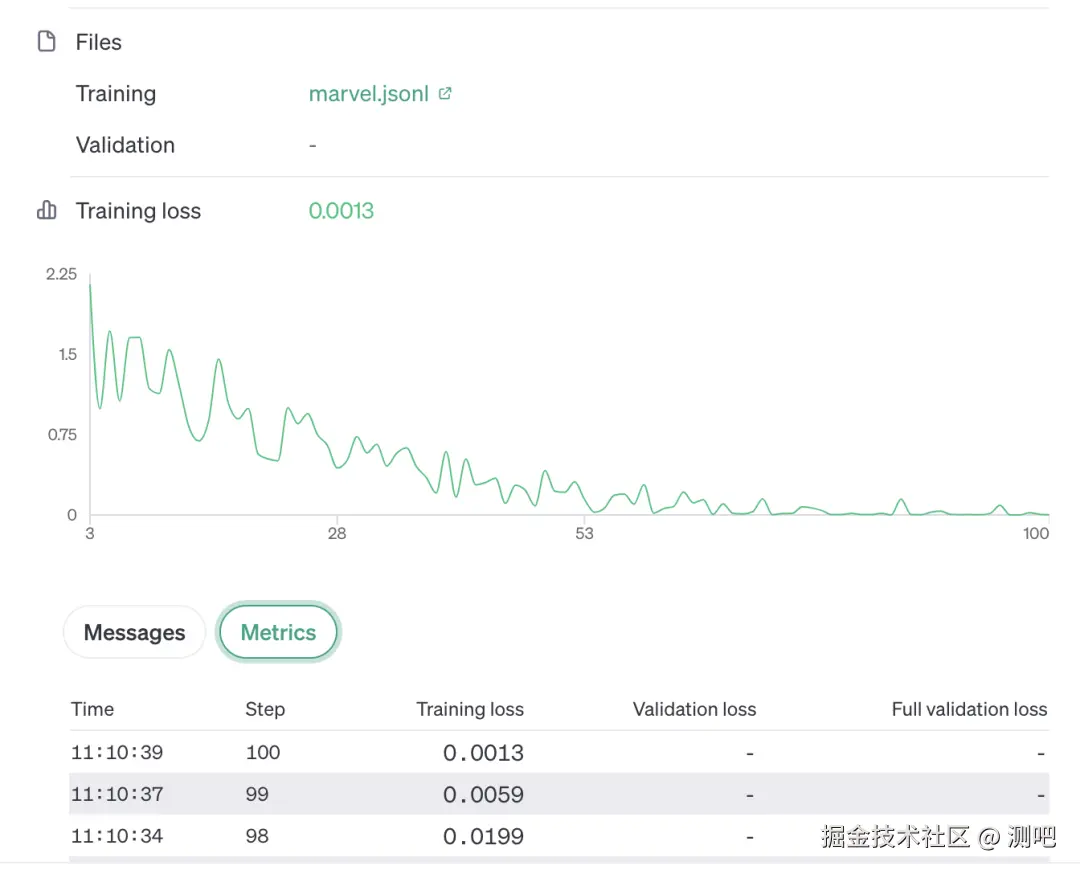The height and width of the screenshot is (874, 1080).
Task: Click the Training loss bar chart icon
Action: [x=46, y=211]
